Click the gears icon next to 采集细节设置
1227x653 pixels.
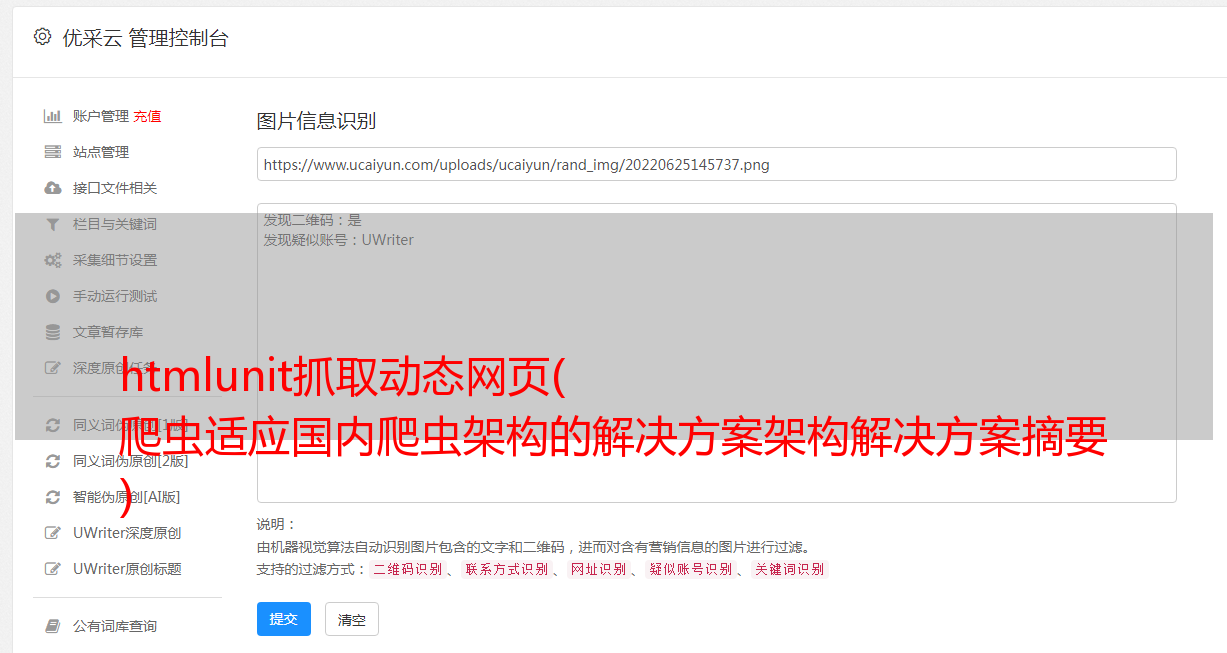coord(53,260)
